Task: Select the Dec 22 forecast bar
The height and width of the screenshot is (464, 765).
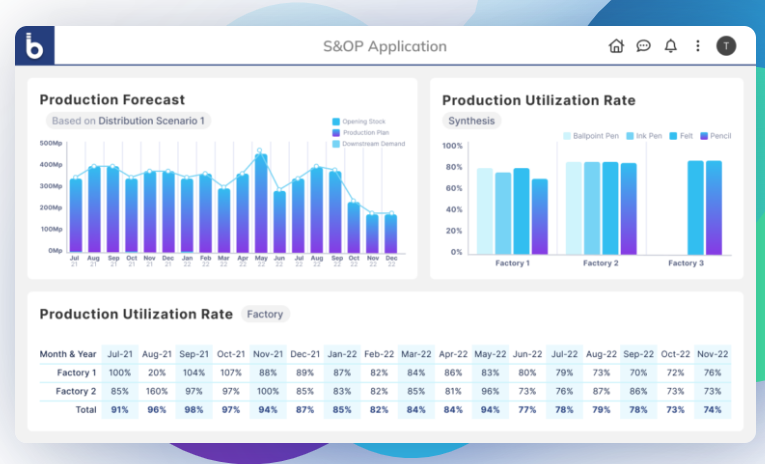Action: [x=391, y=234]
